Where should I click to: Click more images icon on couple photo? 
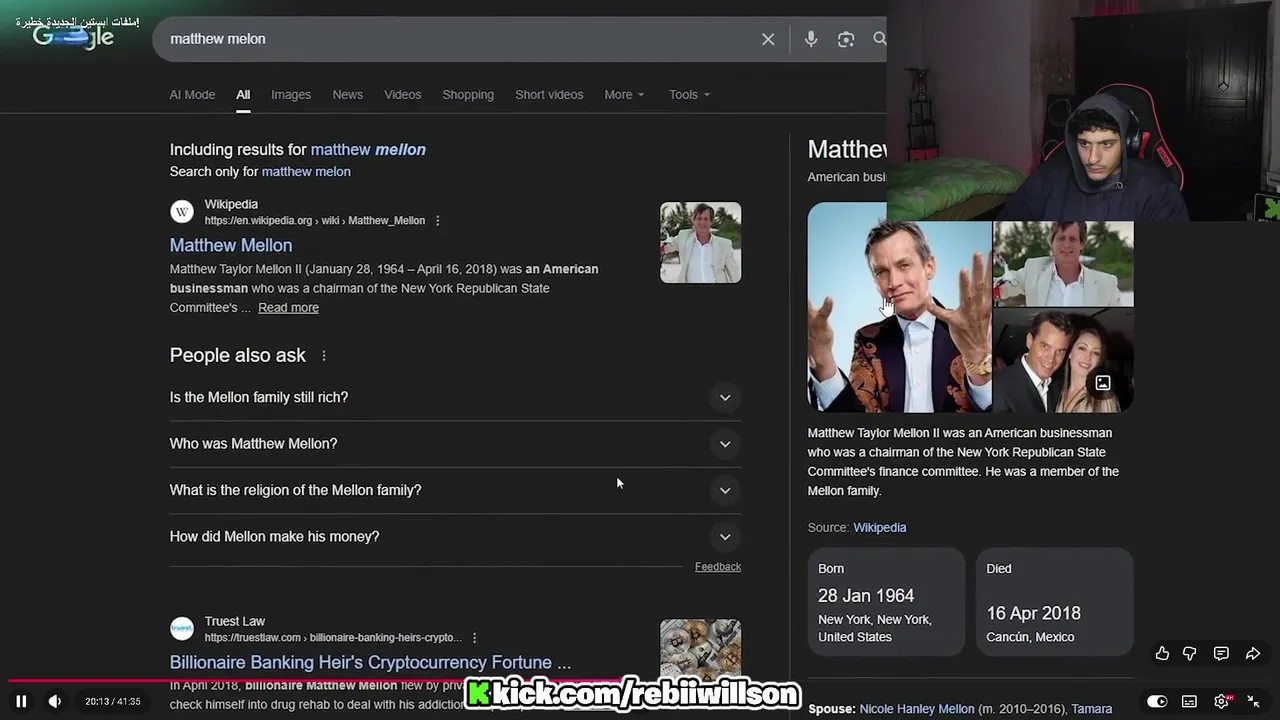click(x=1102, y=383)
